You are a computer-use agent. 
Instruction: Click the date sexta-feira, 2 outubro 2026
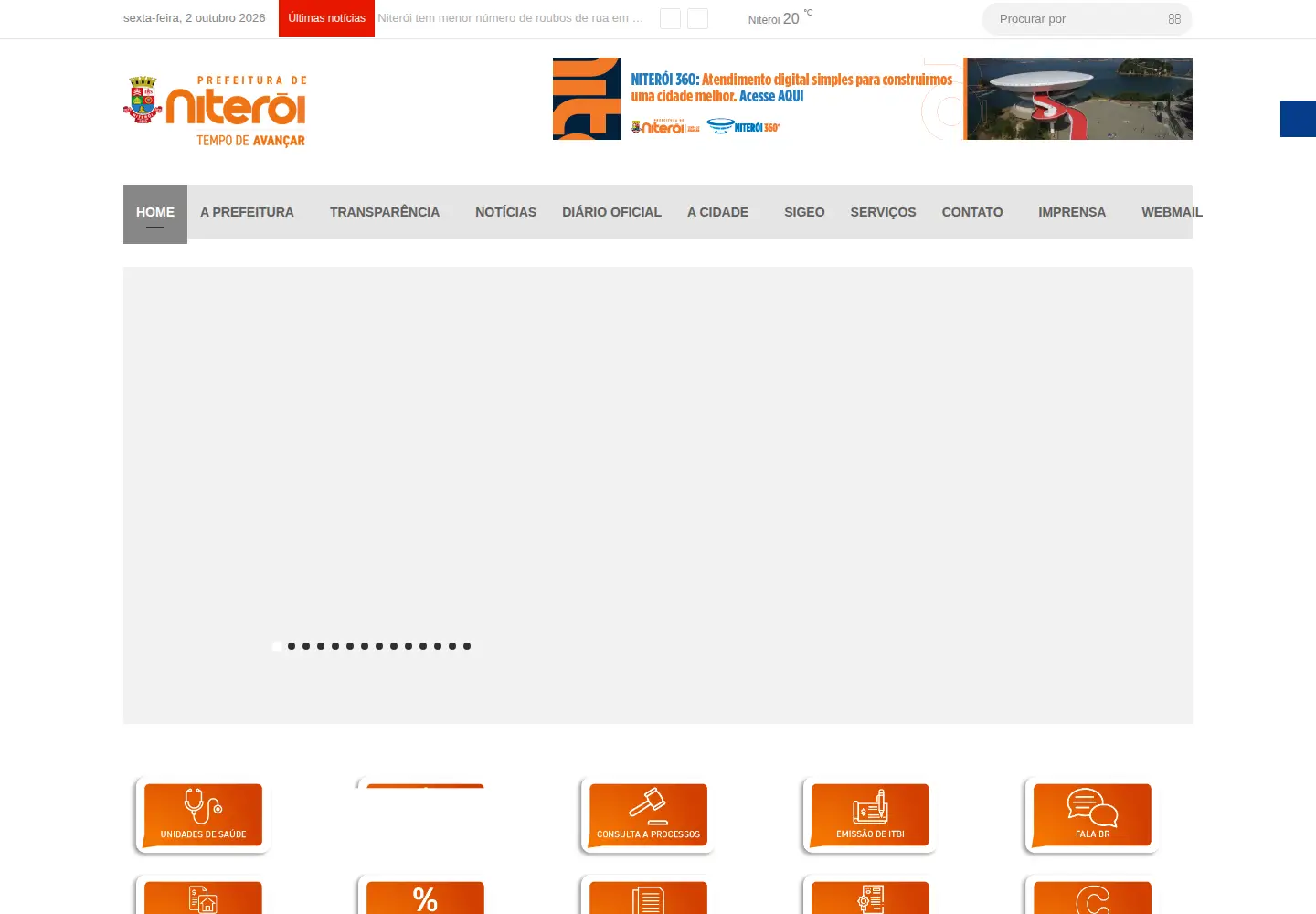point(195,18)
